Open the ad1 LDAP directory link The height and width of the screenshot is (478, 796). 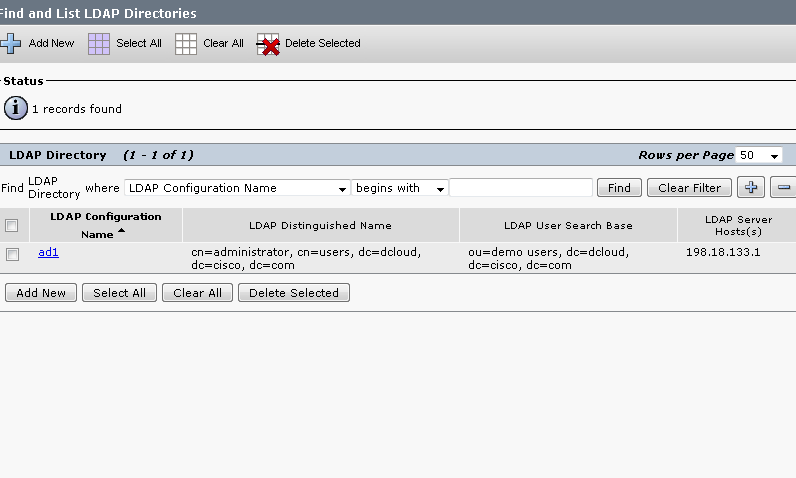pos(48,252)
